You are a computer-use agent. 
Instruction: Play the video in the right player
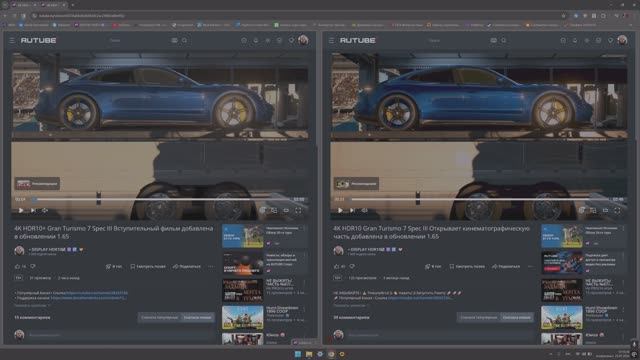click(x=340, y=211)
